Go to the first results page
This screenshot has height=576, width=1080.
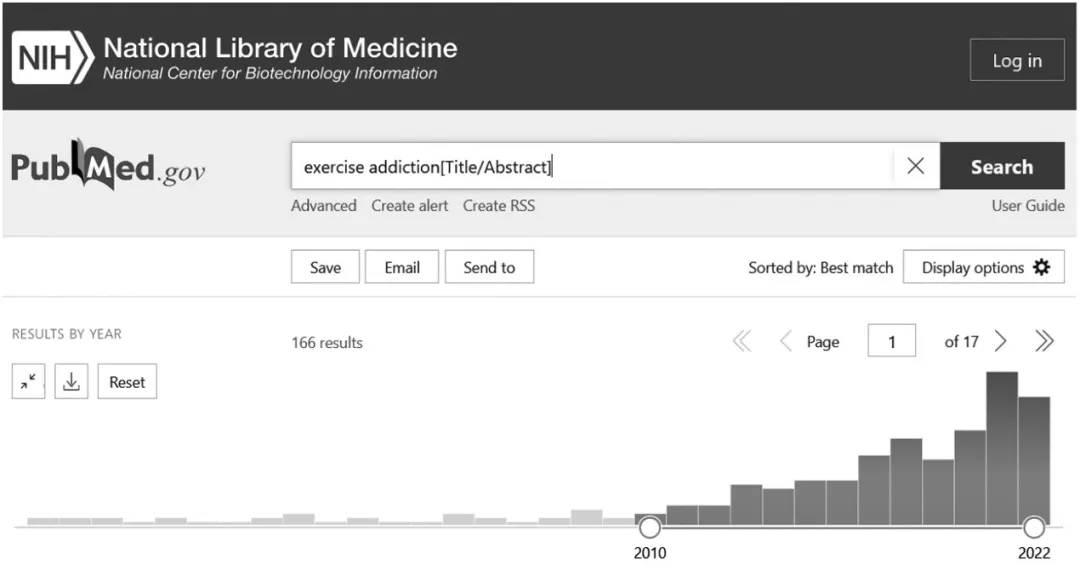tap(742, 342)
